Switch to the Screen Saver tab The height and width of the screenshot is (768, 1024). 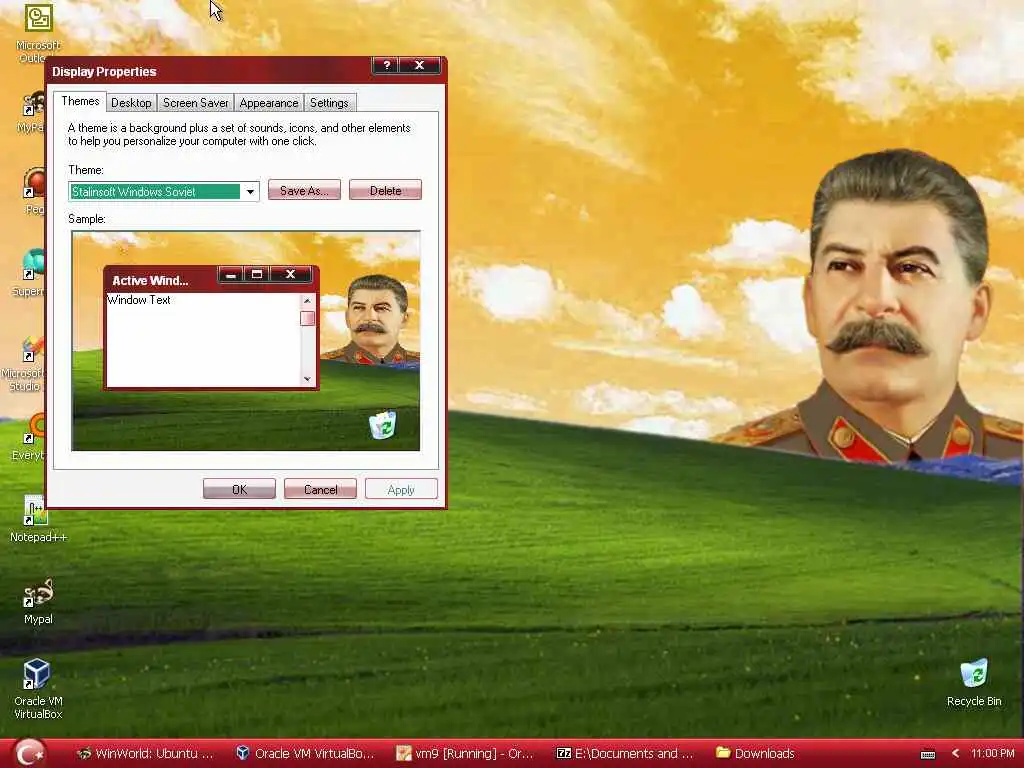[195, 103]
